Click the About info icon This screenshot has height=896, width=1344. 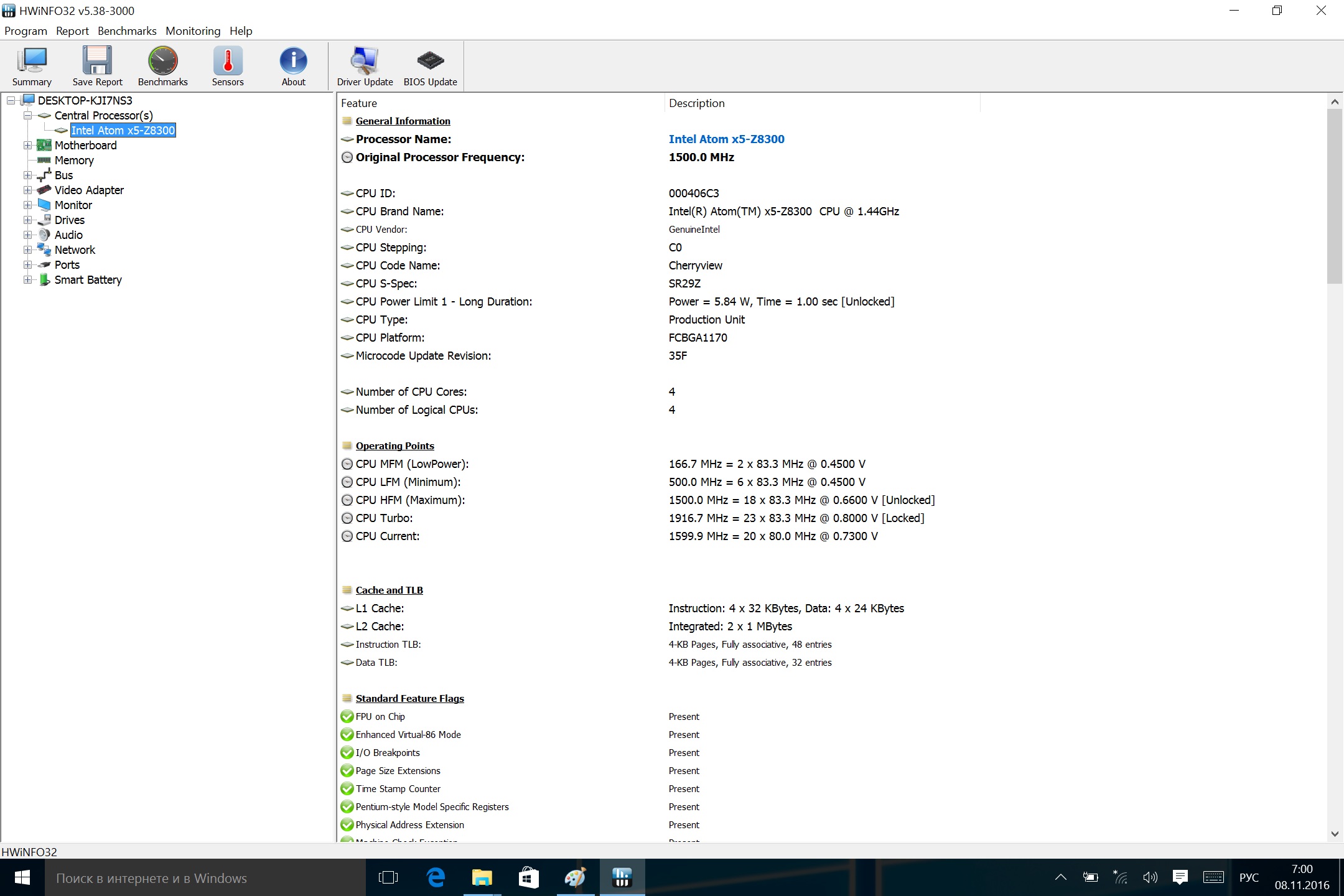(293, 66)
